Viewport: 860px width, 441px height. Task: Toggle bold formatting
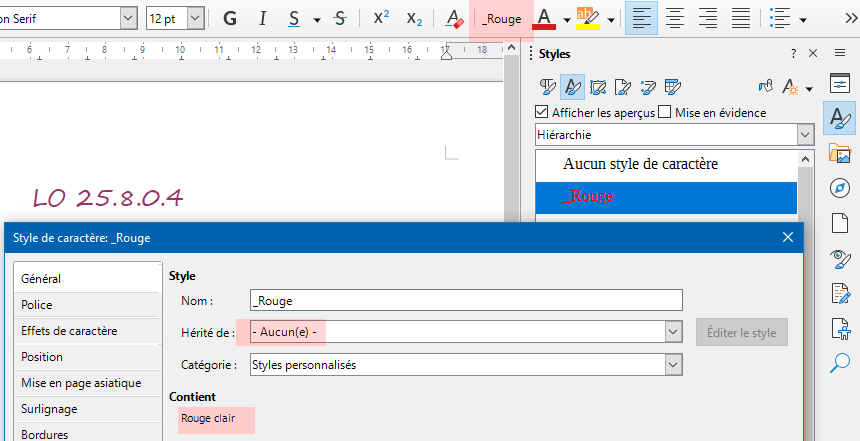(229, 19)
